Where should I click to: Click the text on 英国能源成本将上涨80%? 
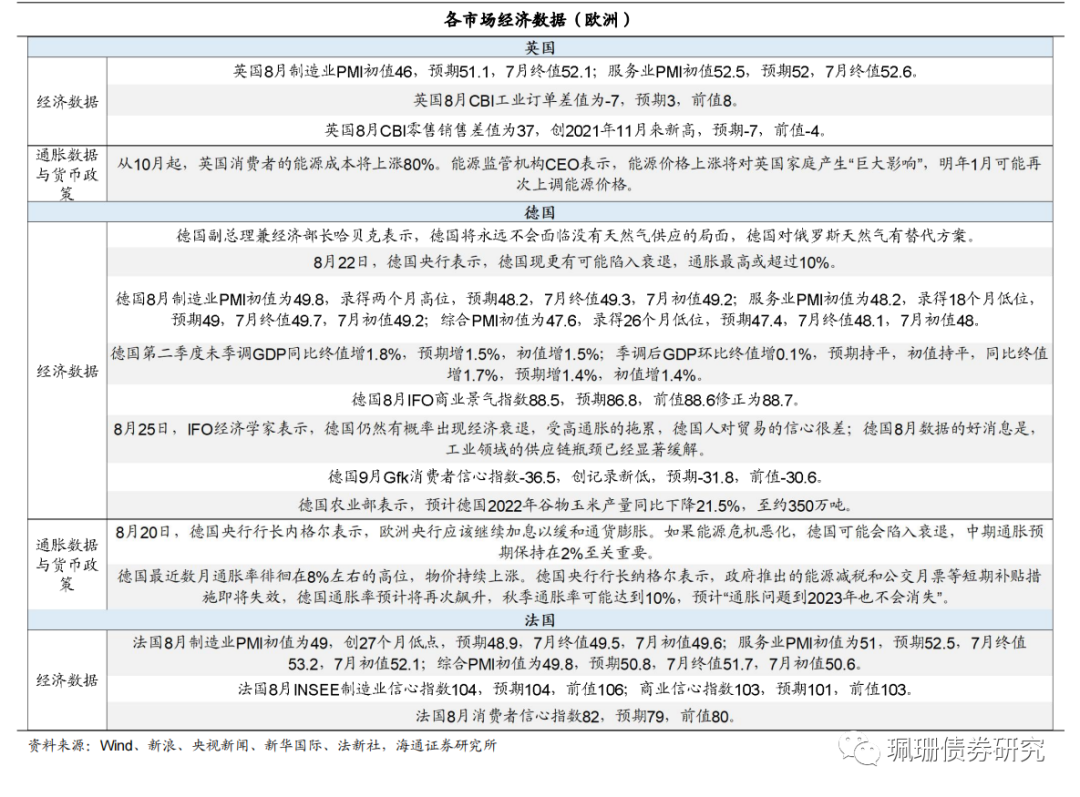coord(580,174)
